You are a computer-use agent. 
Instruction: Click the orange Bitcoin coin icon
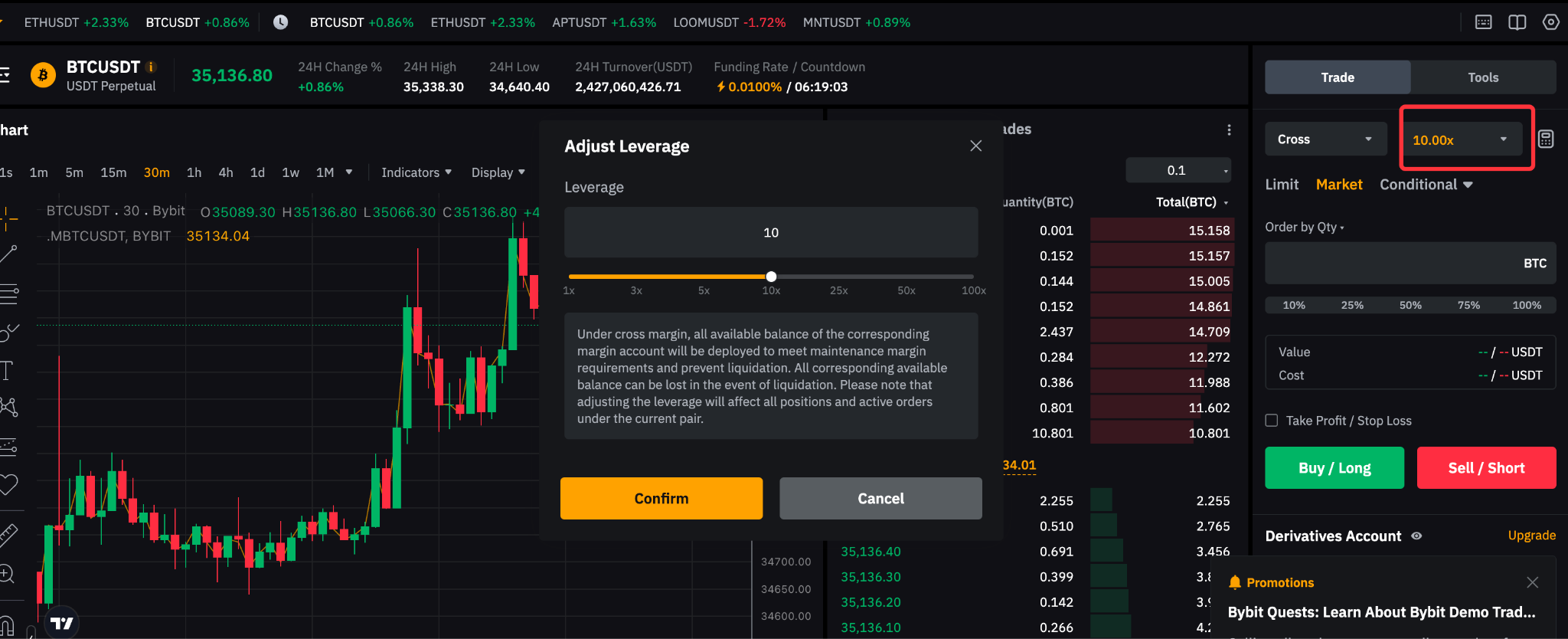click(x=43, y=75)
